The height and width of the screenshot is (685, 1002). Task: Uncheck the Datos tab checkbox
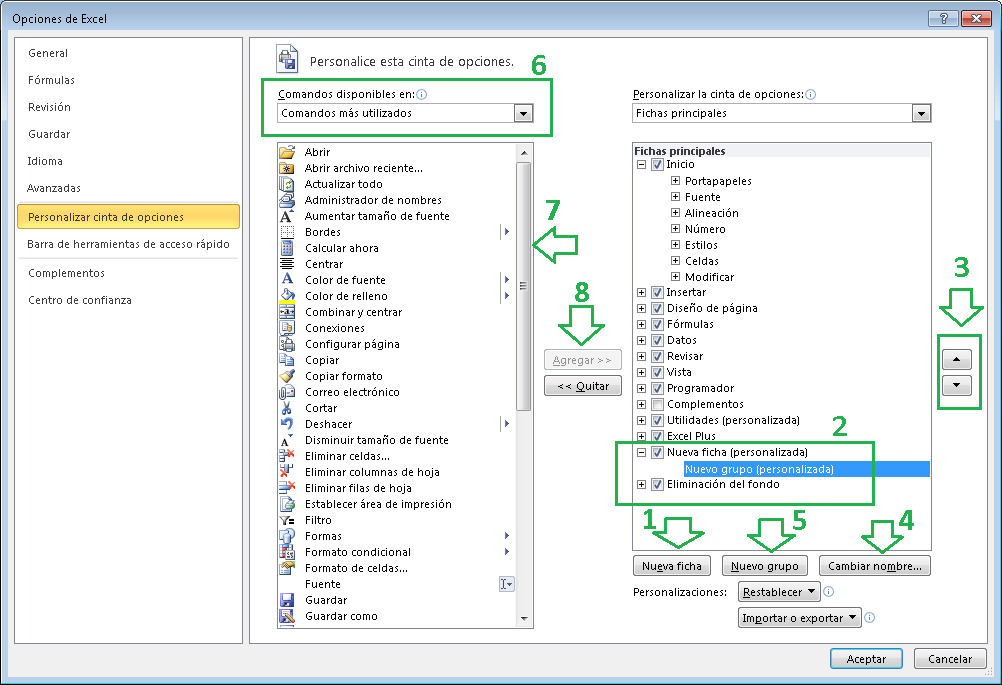point(657,340)
